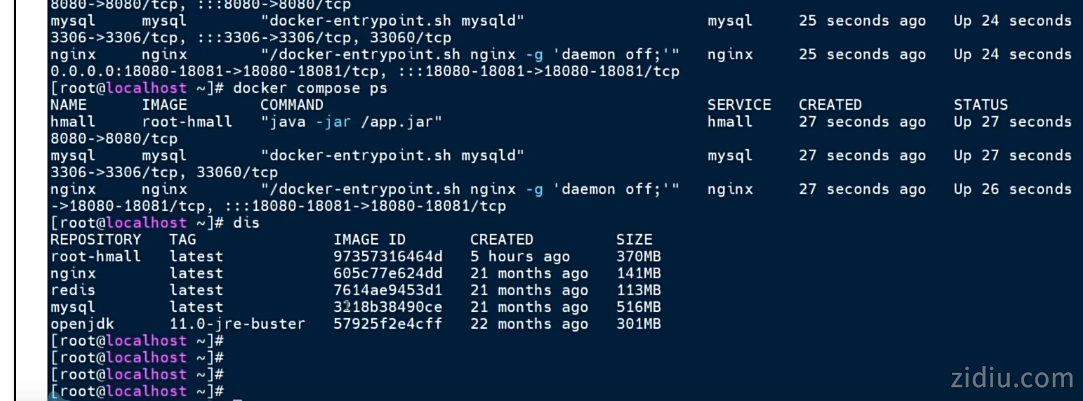This screenshot has width=1083, height=401.
Task: Click the "5 hours ago" created time
Action: click(520, 257)
